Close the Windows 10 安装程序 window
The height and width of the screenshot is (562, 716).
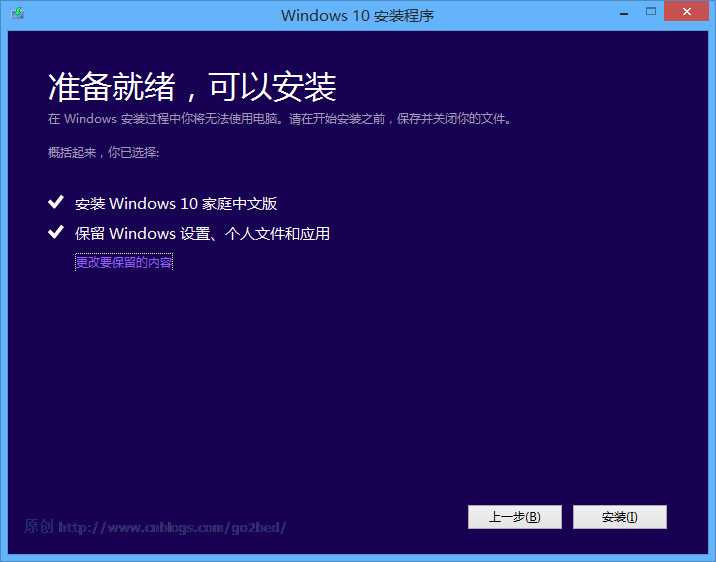pyautogui.click(x=686, y=11)
